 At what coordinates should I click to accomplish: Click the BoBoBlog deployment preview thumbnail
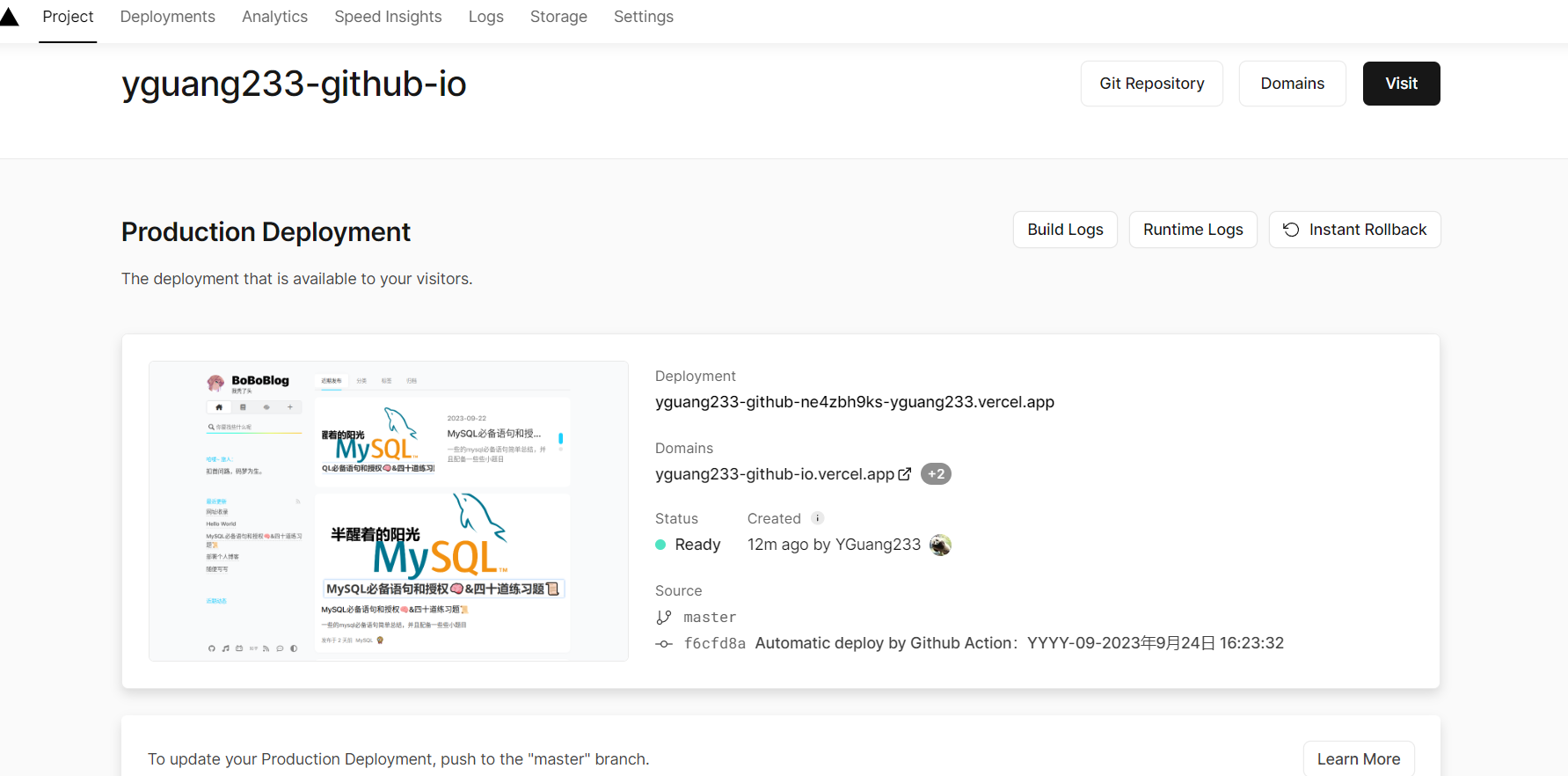pyautogui.click(x=389, y=511)
